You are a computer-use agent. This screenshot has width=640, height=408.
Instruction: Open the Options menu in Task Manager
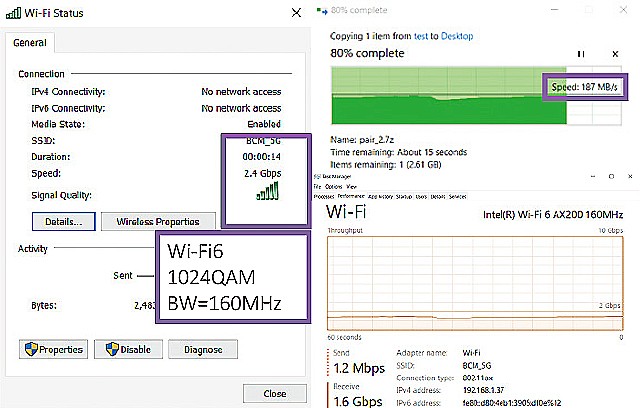click(332, 186)
